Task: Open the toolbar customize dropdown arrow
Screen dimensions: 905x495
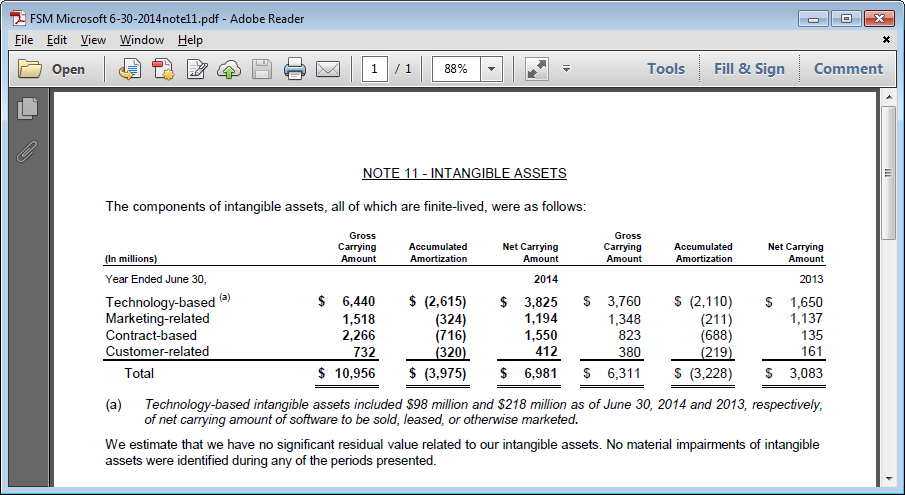Action: coord(566,69)
